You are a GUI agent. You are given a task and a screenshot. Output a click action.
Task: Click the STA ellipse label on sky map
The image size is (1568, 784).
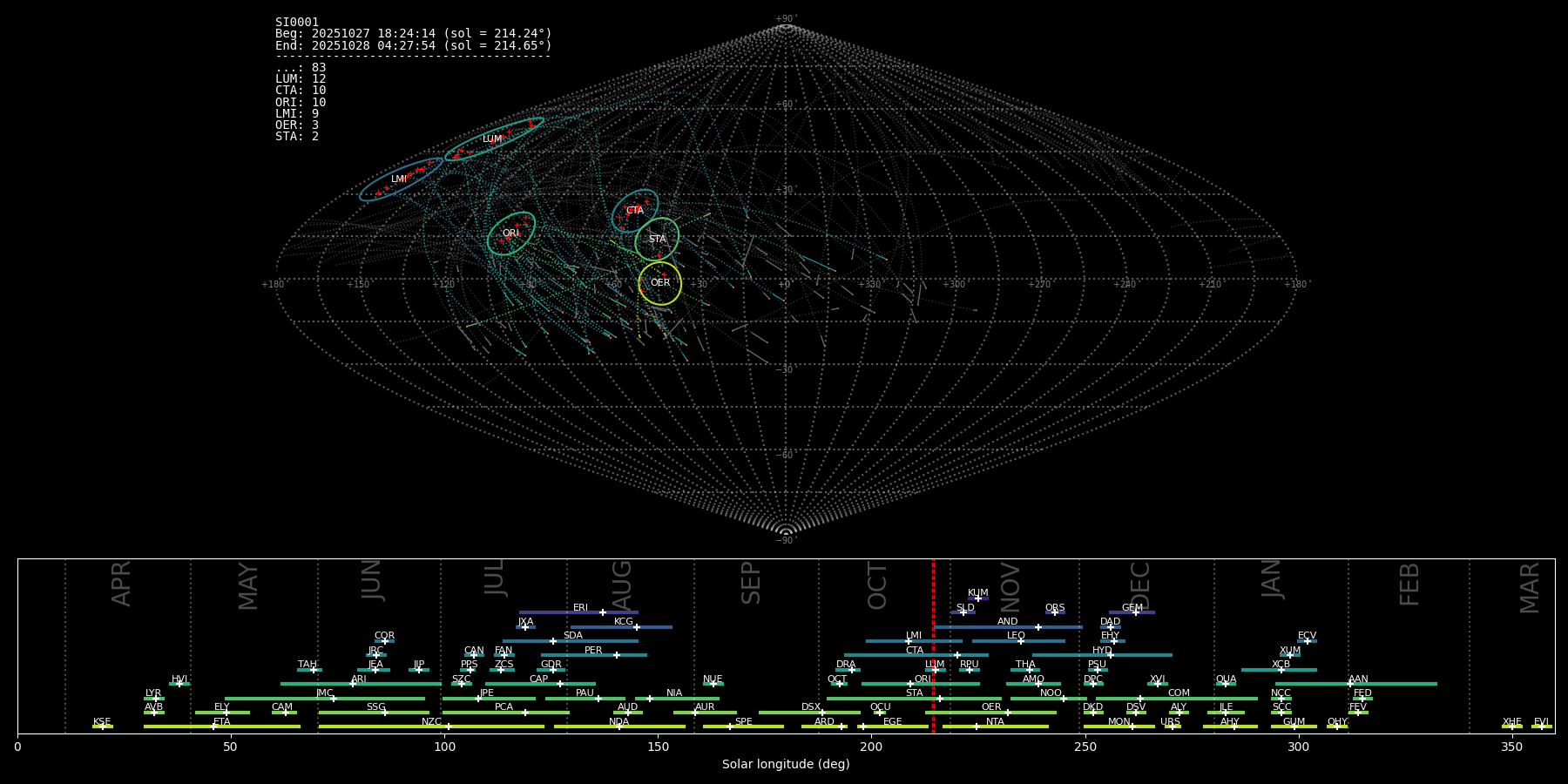click(x=657, y=240)
